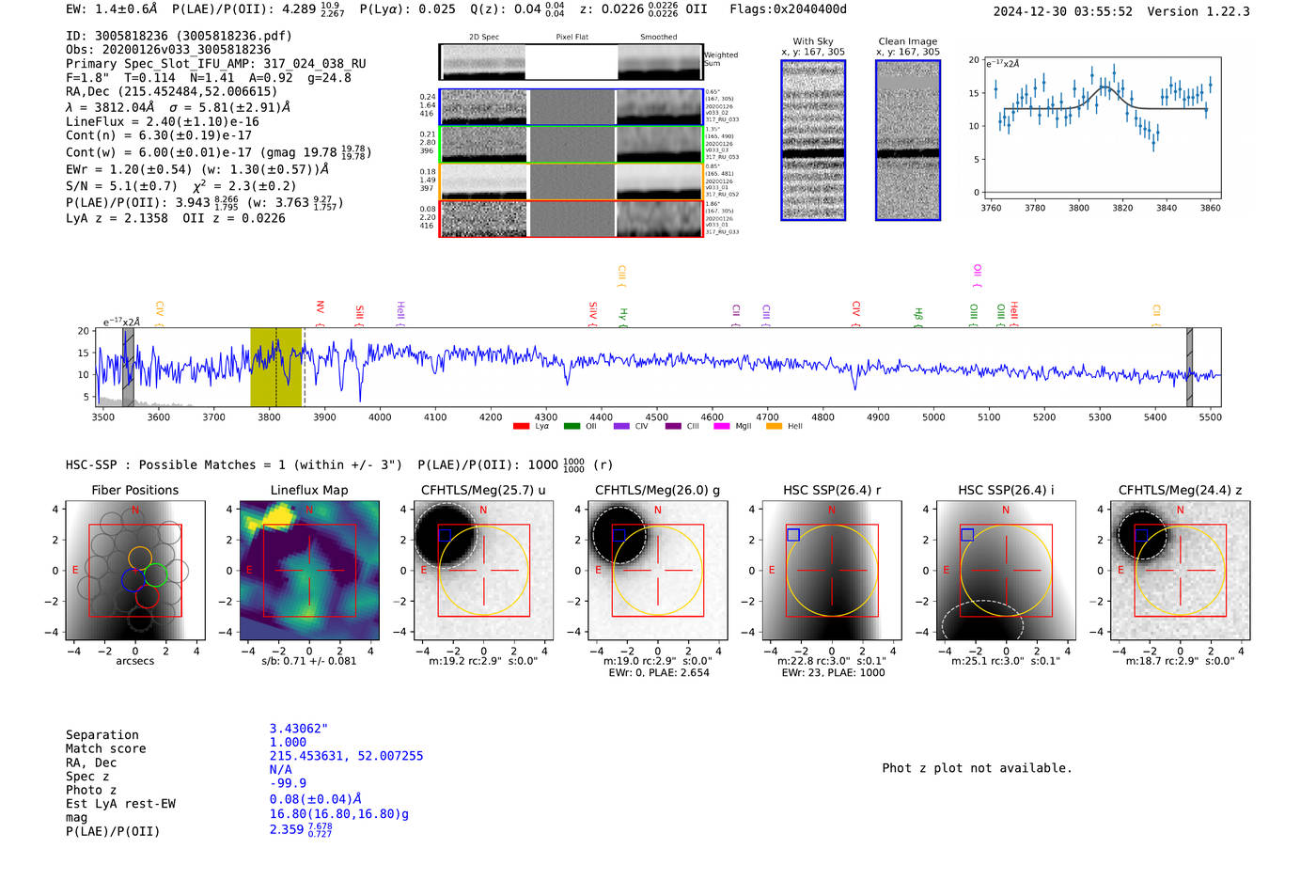Select the green-bordered fiber 2D spectrum row
This screenshot has width=1316, height=896.
pyautogui.click(x=571, y=144)
